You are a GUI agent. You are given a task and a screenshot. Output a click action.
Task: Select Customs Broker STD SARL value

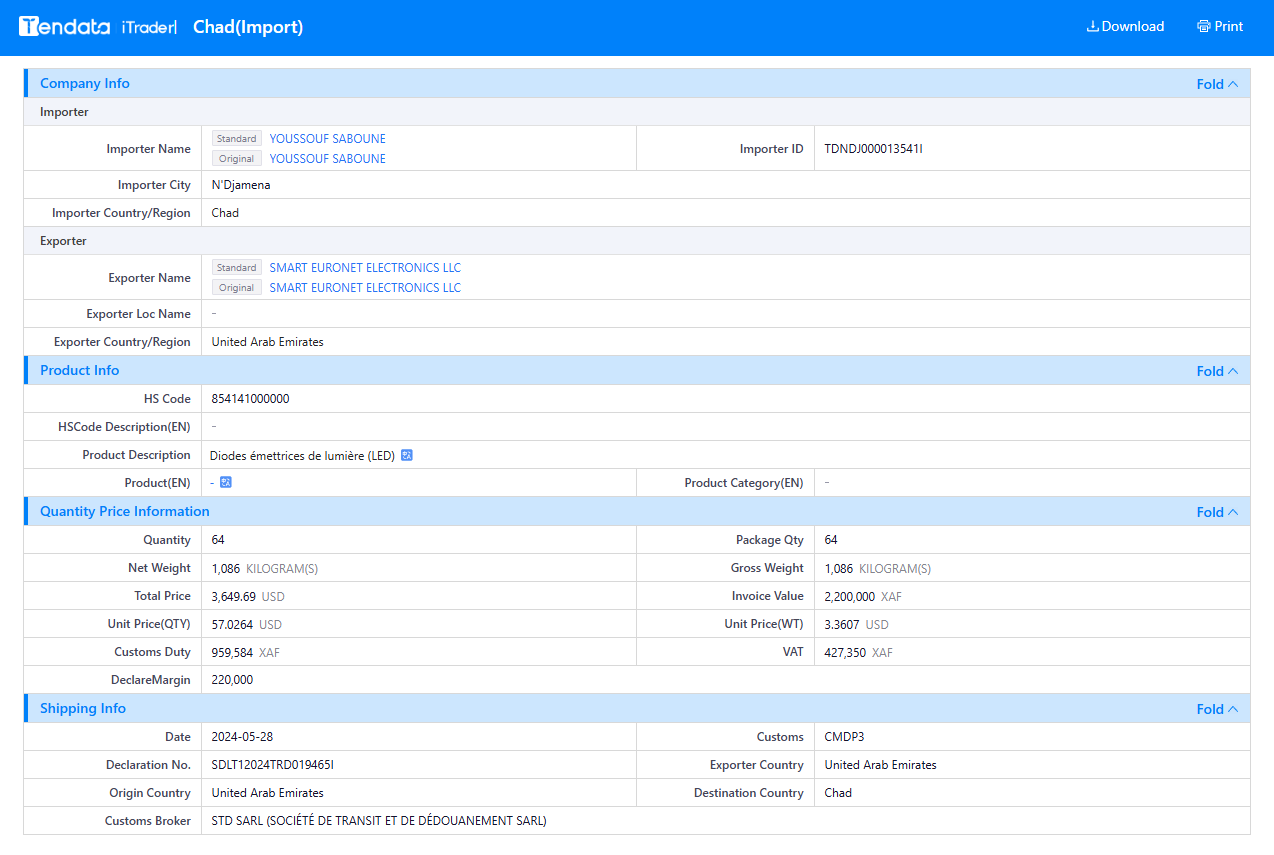tap(379, 821)
